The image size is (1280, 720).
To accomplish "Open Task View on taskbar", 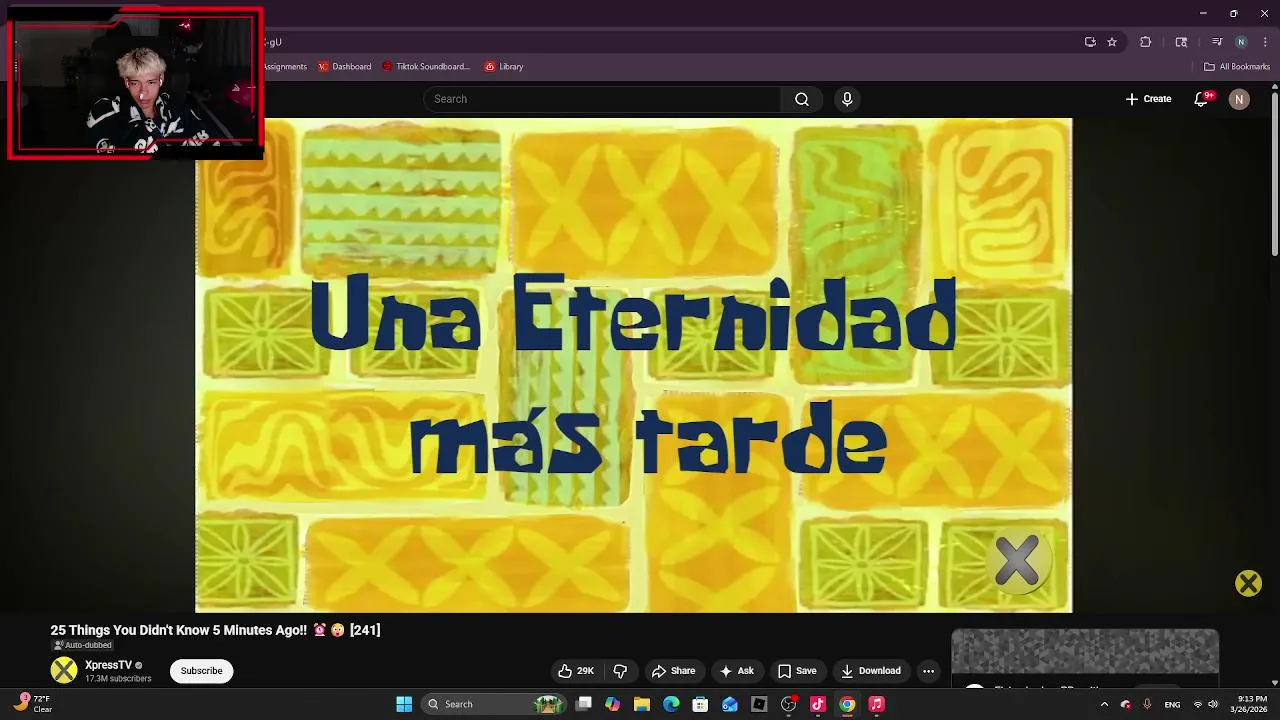I will [584, 704].
